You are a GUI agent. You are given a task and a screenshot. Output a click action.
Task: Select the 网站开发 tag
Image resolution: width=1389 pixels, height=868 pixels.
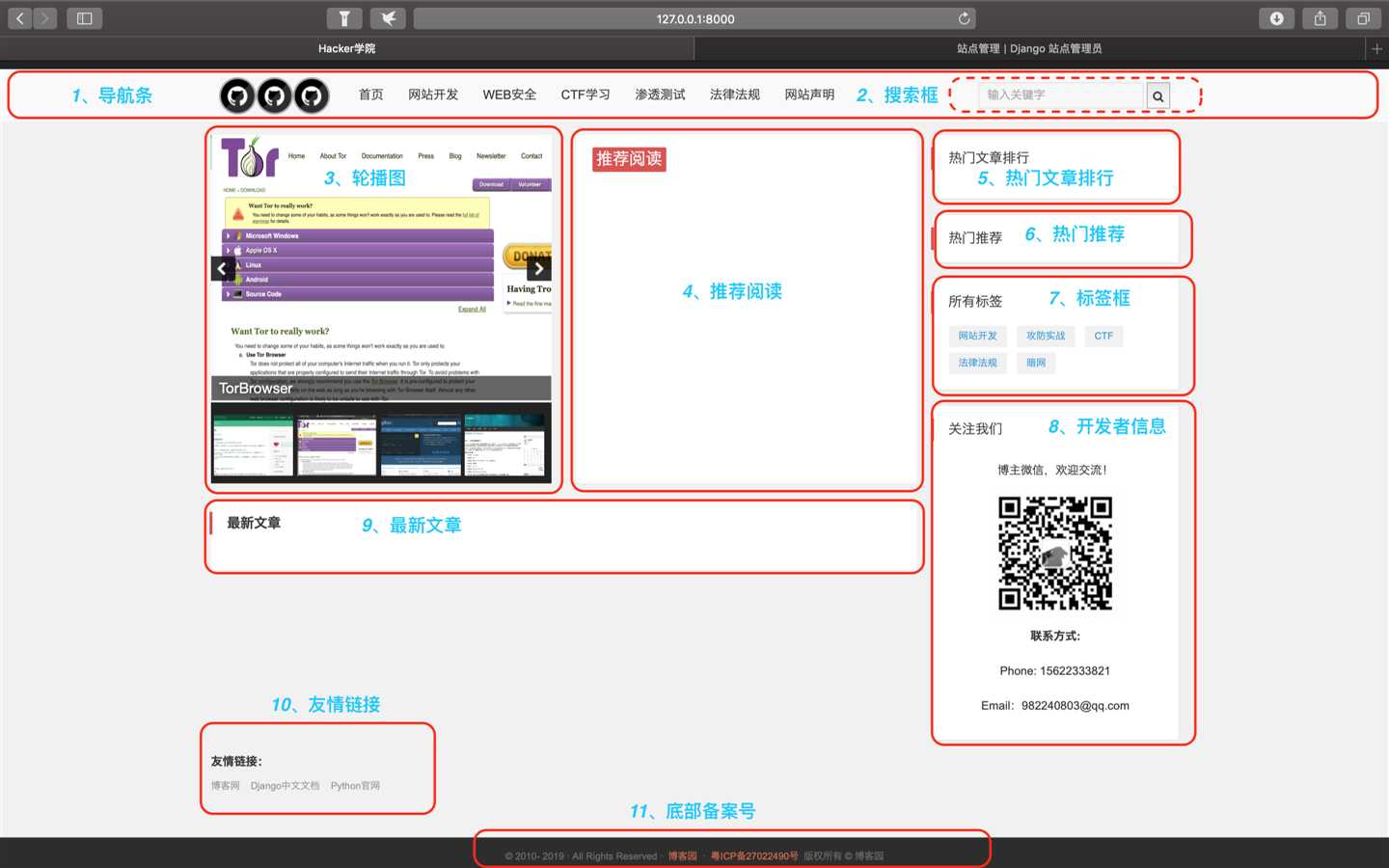point(978,336)
